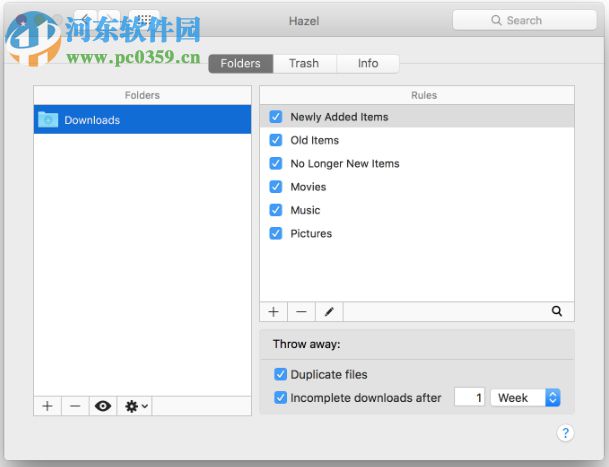The height and width of the screenshot is (467, 609).
Task: Click the Downloads folder name
Action: [92, 120]
